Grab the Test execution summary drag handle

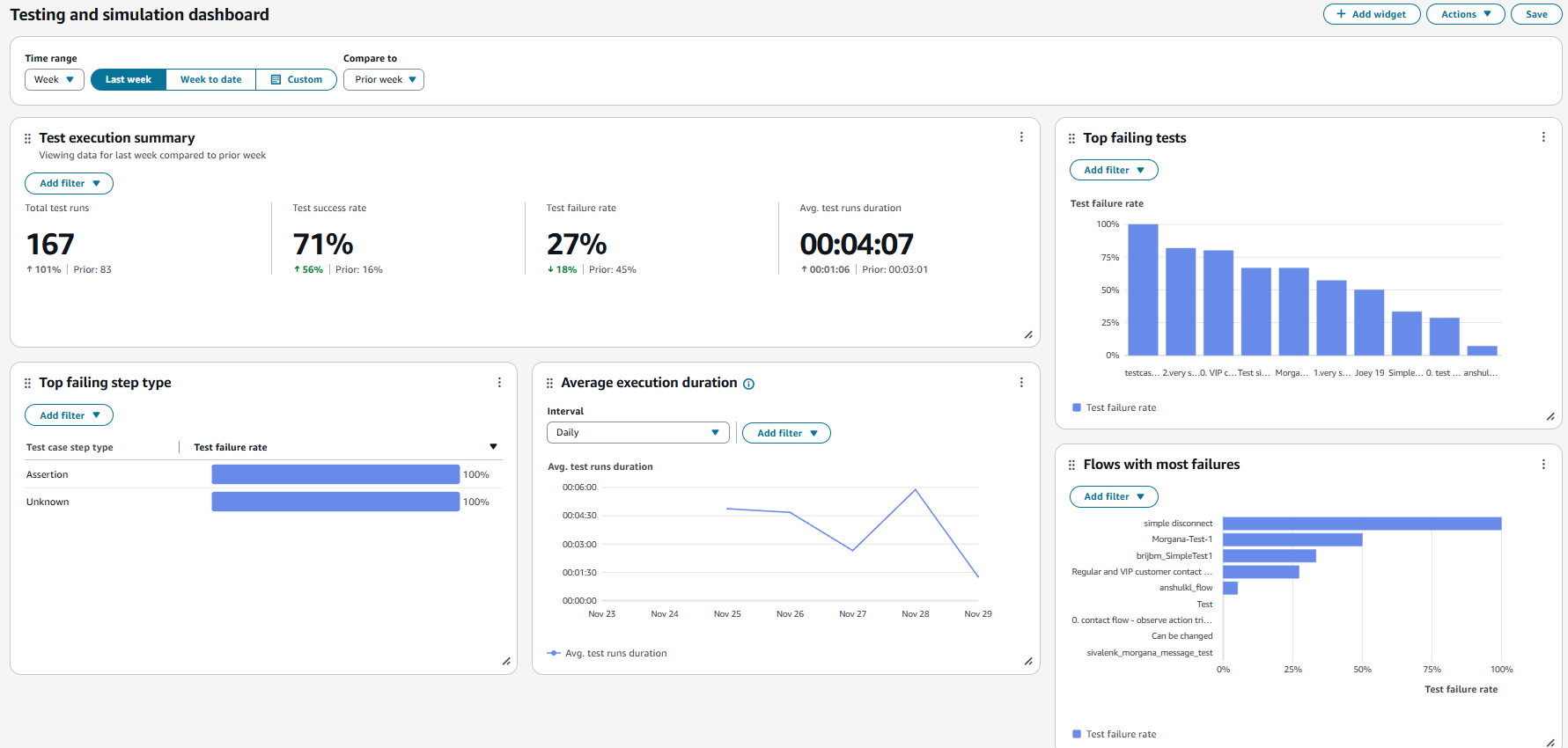tap(27, 138)
